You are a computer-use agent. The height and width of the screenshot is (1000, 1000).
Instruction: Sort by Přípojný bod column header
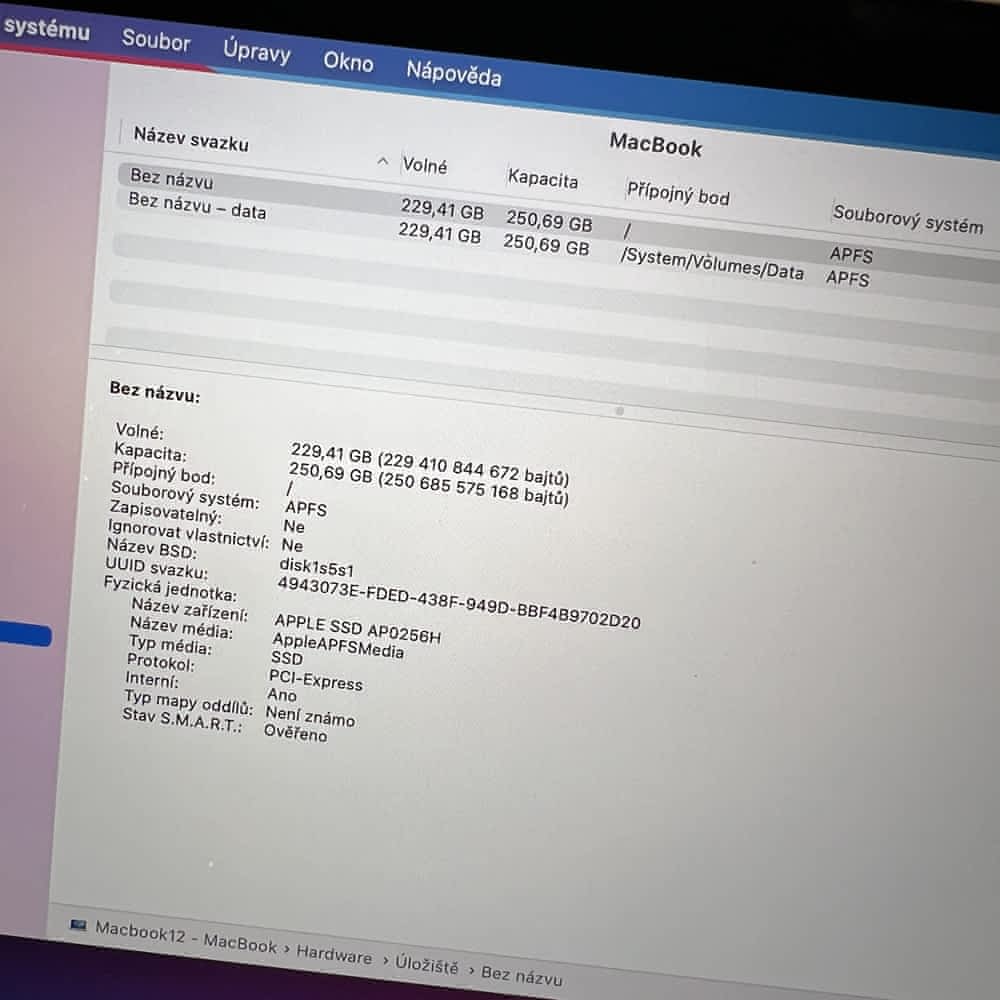point(678,193)
